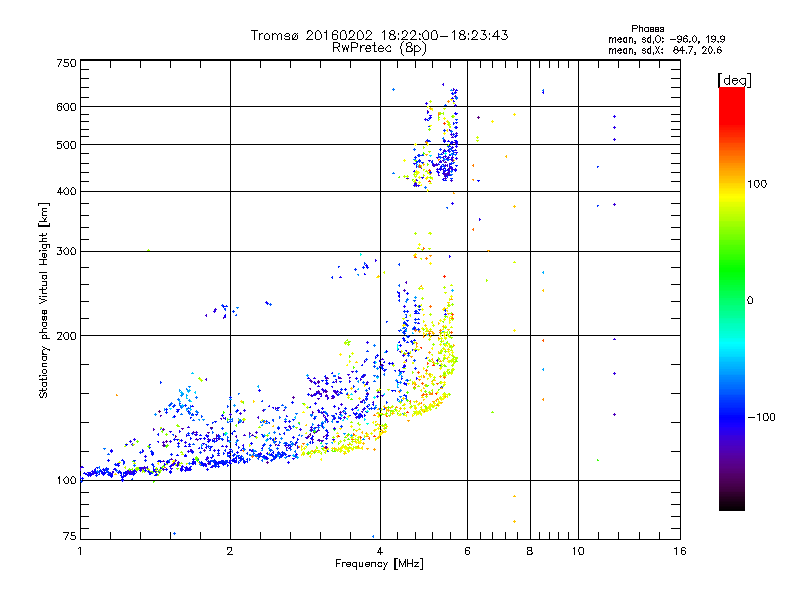Image resolution: width=800 pixels, height=600 pixels.
Task: Click y-axis tick label '500'
Action: click(x=66, y=145)
